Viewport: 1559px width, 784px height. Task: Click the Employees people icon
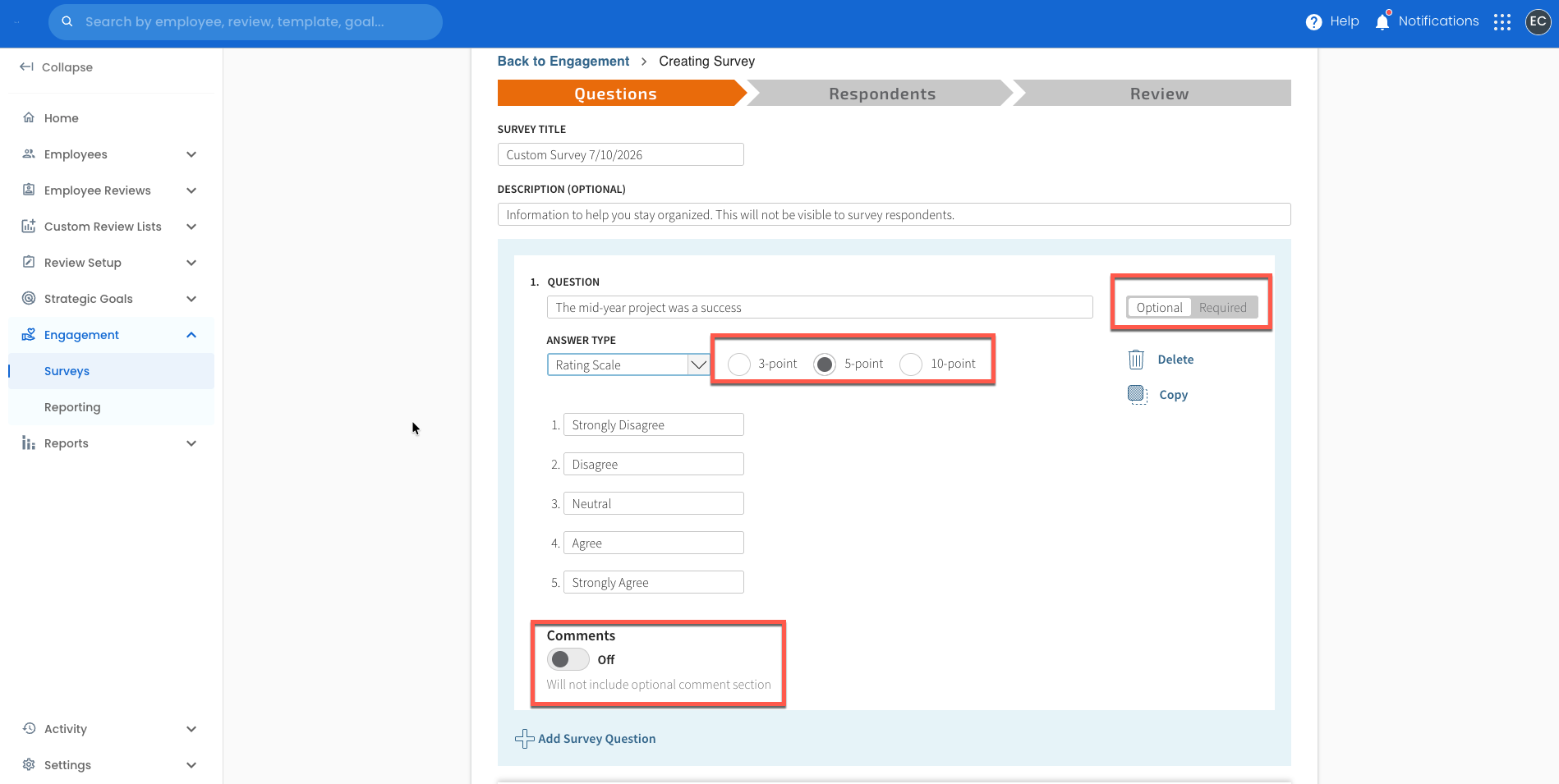pyautogui.click(x=29, y=154)
